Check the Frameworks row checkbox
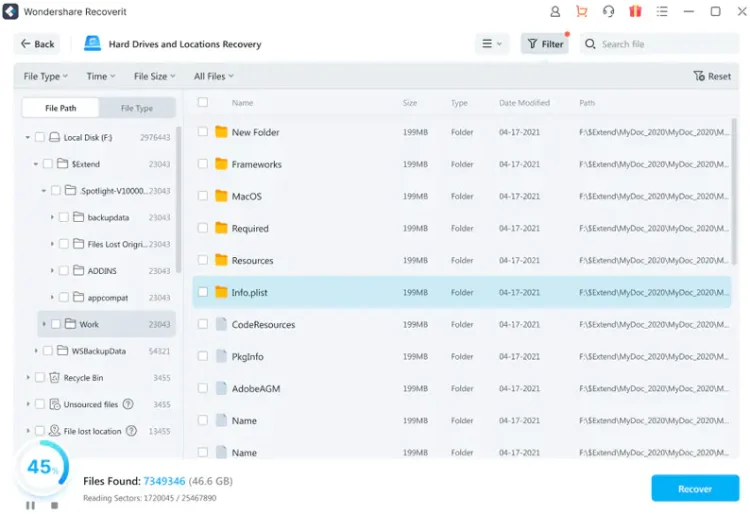Image resolution: width=750 pixels, height=514 pixels. 203,164
